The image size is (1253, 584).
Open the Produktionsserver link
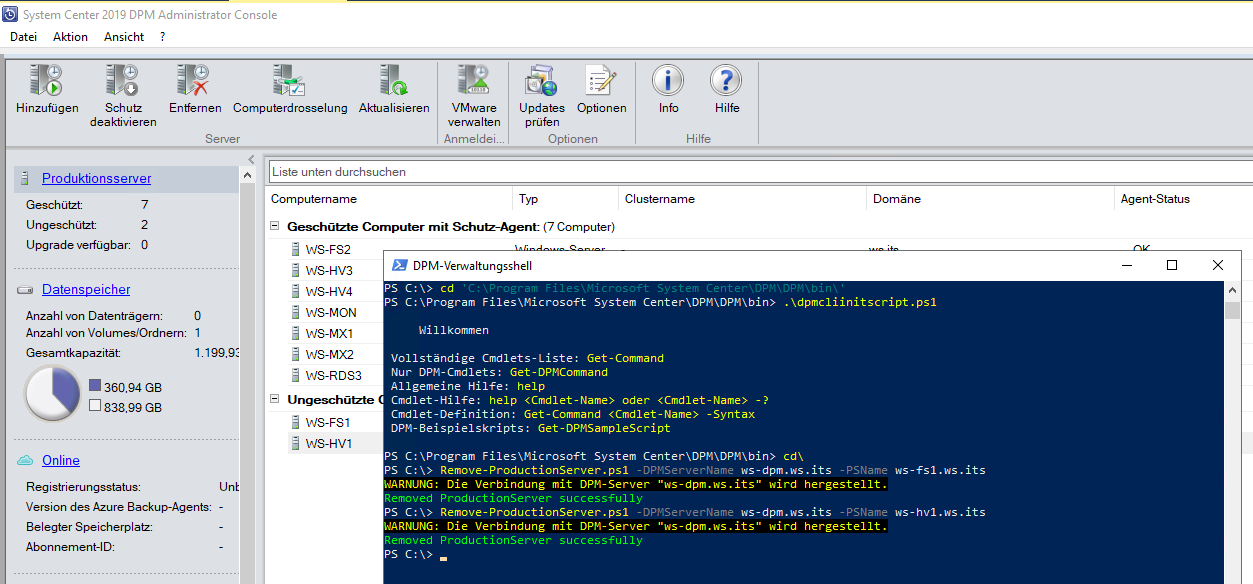click(x=96, y=179)
